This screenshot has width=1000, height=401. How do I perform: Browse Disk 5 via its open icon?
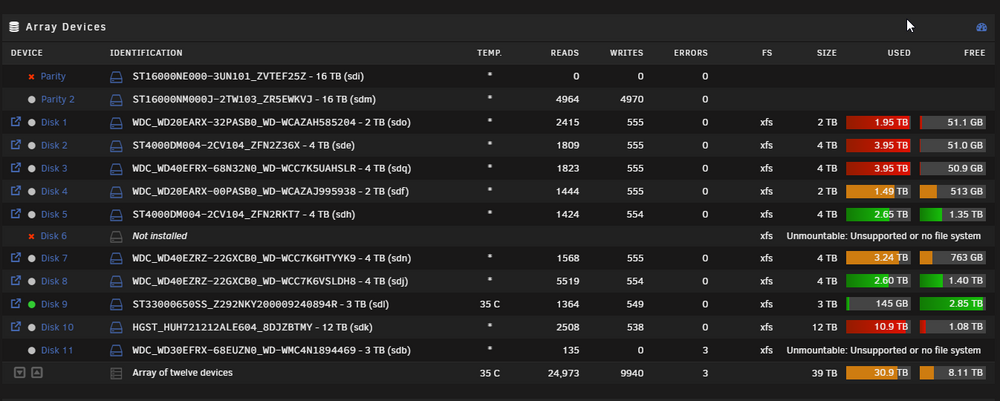coord(17,214)
